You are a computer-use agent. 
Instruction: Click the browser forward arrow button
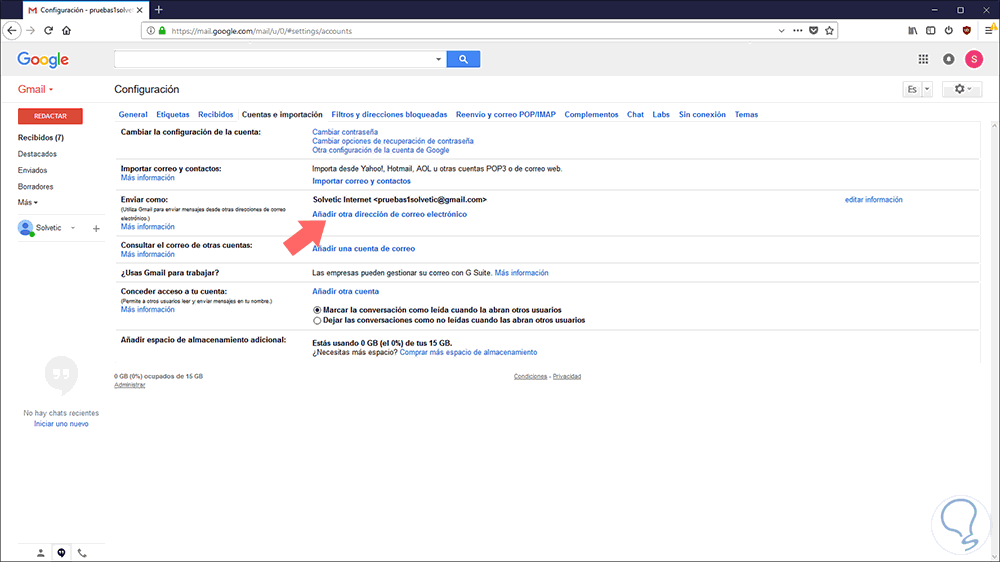pyautogui.click(x=30, y=31)
